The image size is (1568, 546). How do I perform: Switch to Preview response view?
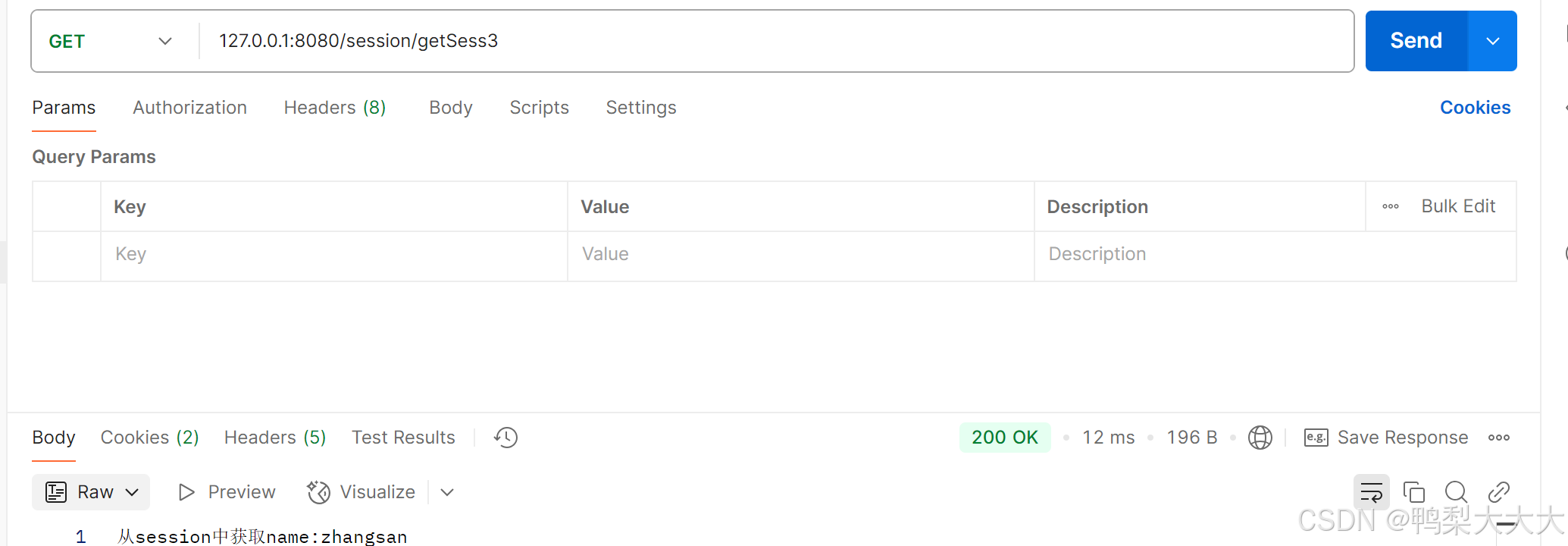click(227, 492)
